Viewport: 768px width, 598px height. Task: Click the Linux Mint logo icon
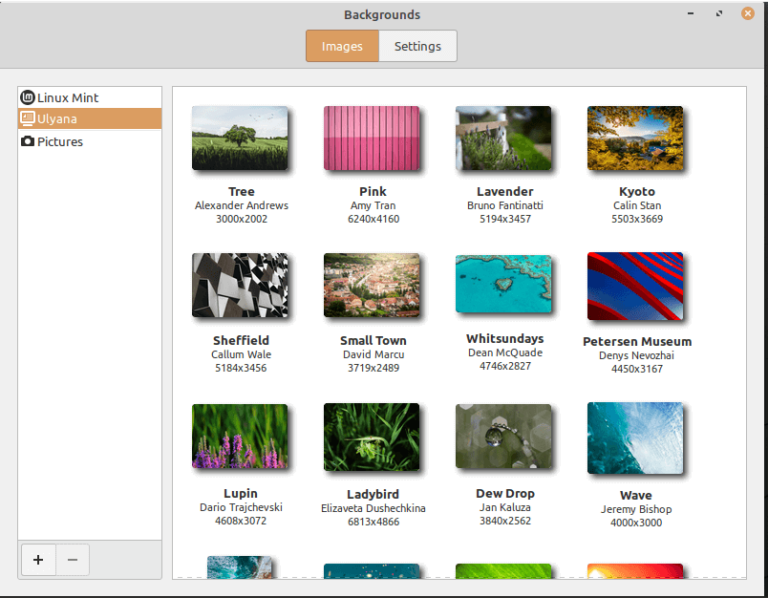coord(27,97)
